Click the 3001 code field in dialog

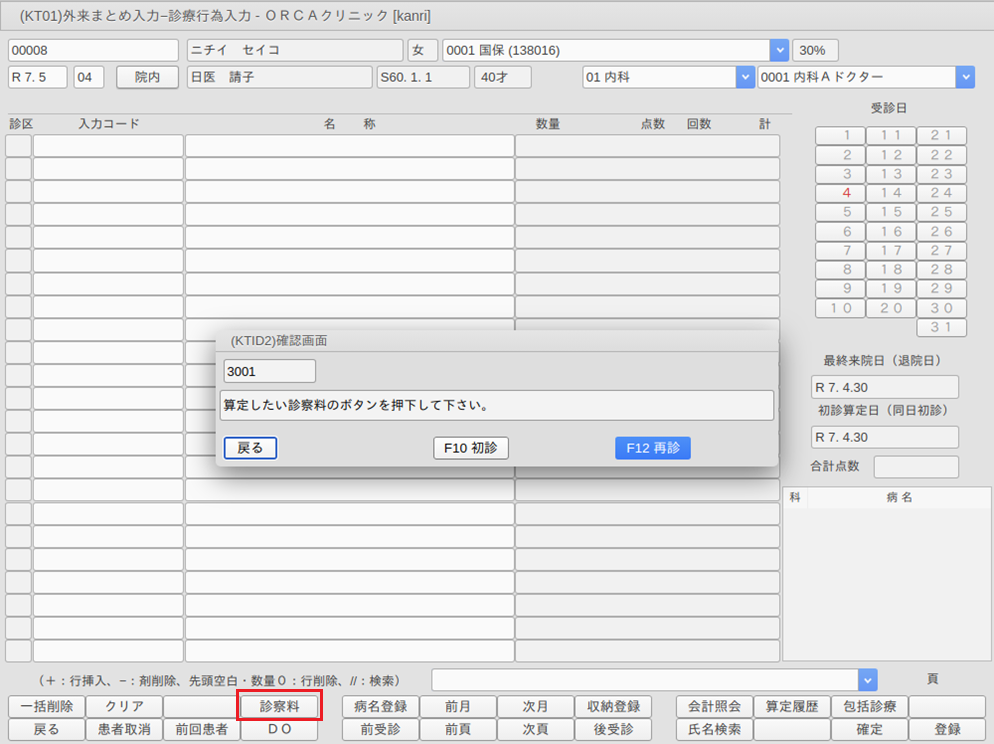point(269,371)
